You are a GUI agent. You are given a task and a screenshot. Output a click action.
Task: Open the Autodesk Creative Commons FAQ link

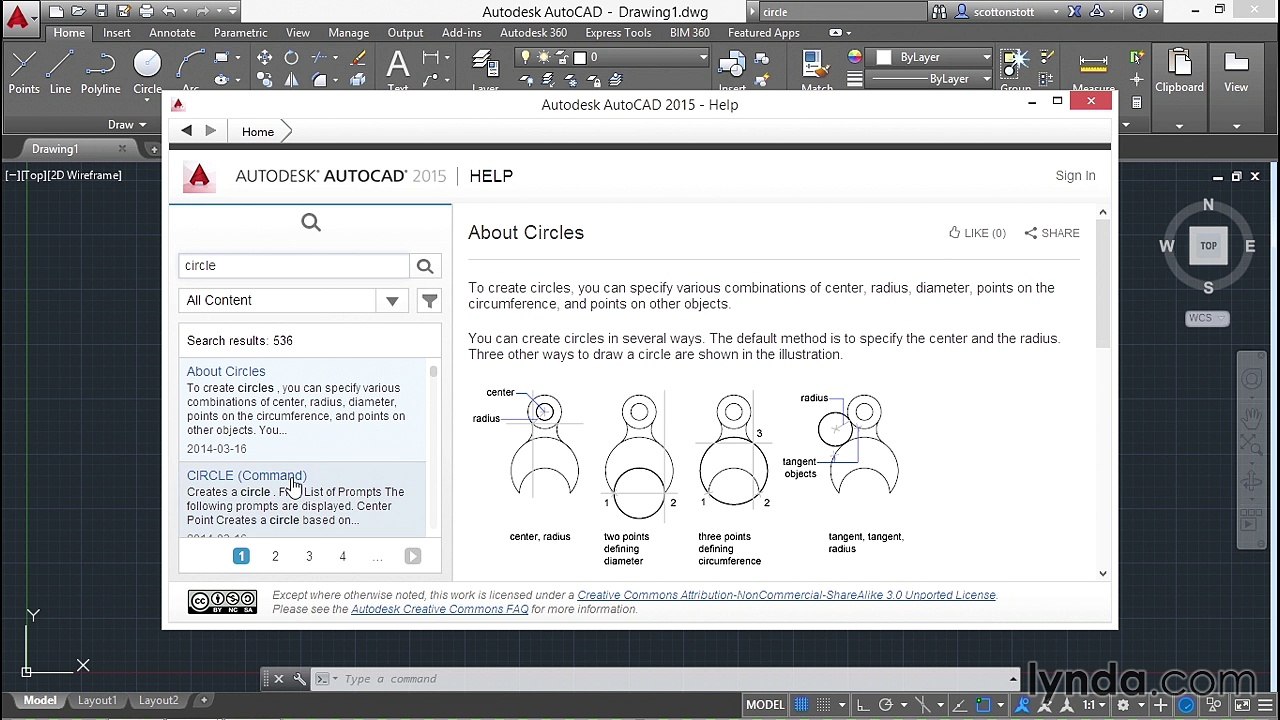(x=439, y=609)
